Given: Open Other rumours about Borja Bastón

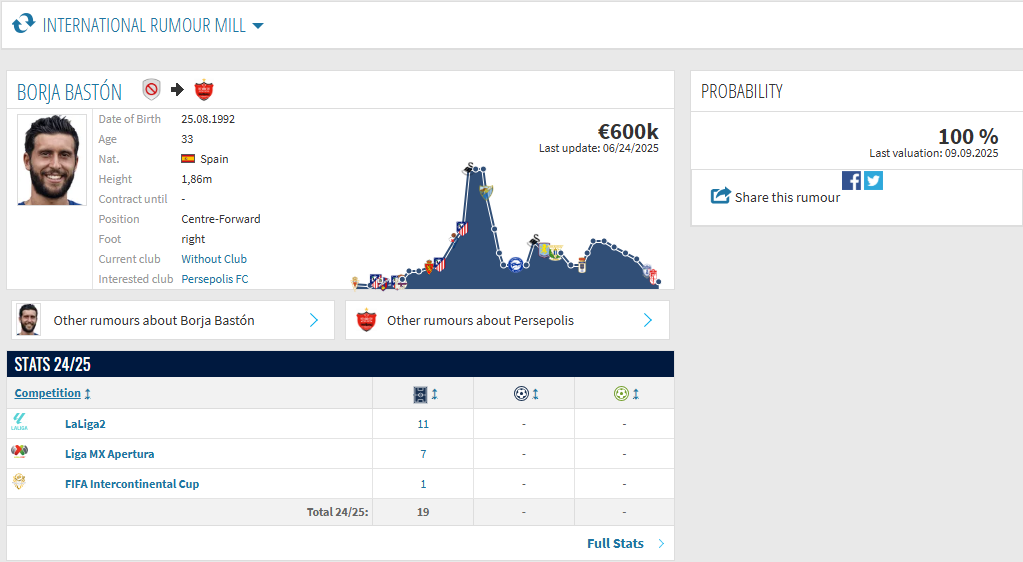Looking at the screenshot, I should coord(172,320).
